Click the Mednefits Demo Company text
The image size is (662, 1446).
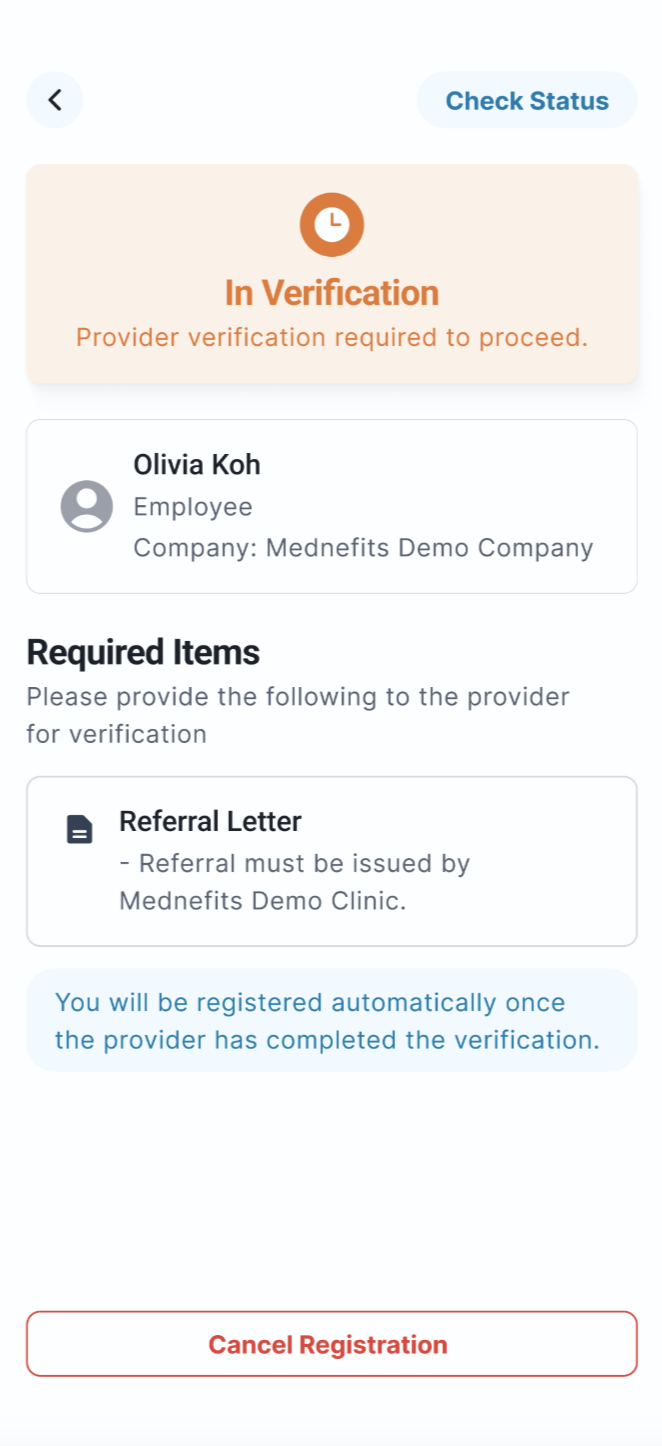click(x=363, y=548)
